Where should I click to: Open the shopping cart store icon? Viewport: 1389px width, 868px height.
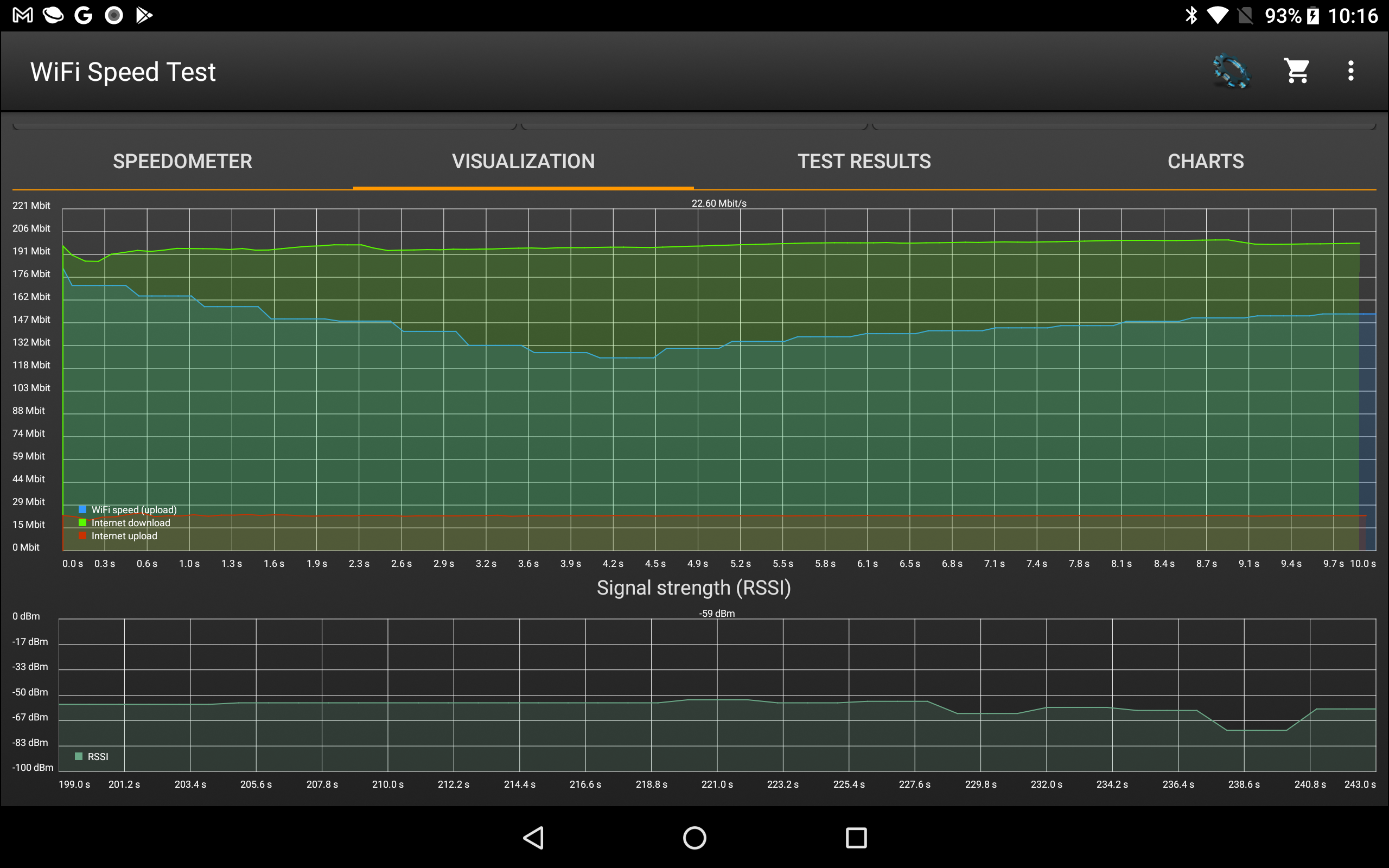1297,71
